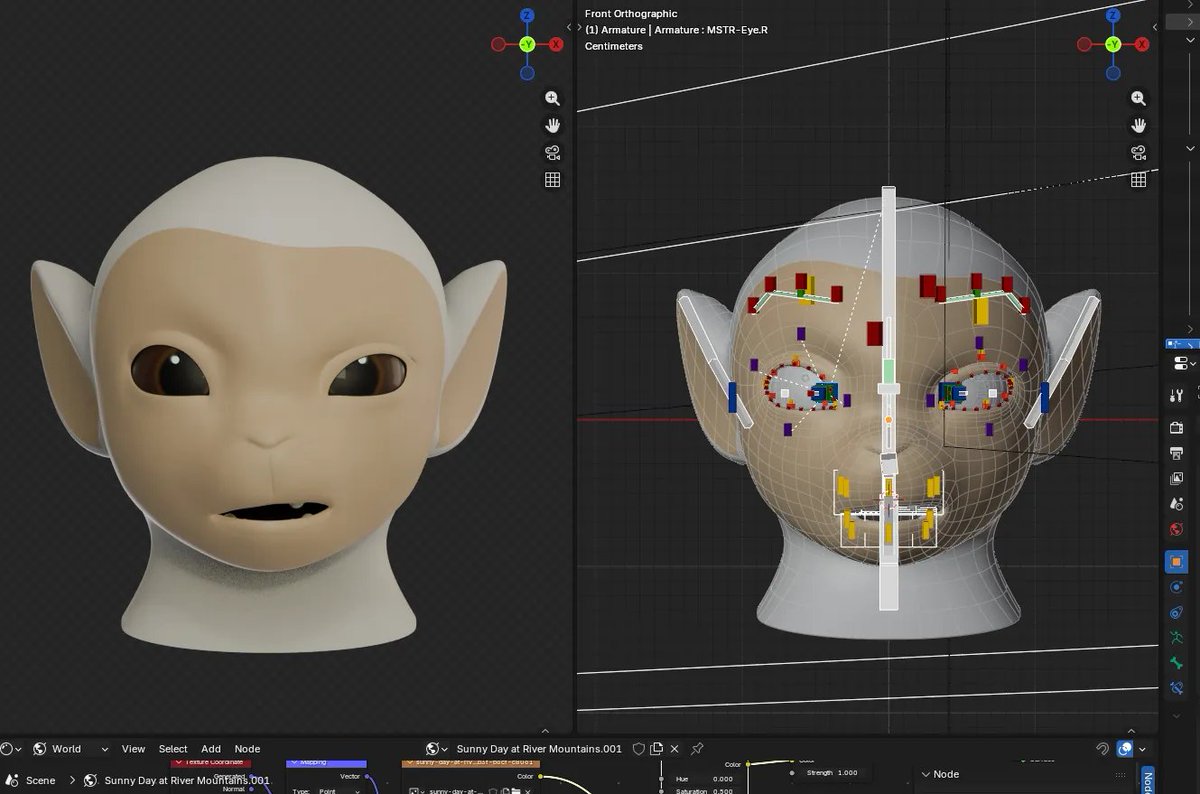Duplicate world with new copy button
The height and width of the screenshot is (794, 1200).
[x=657, y=748]
